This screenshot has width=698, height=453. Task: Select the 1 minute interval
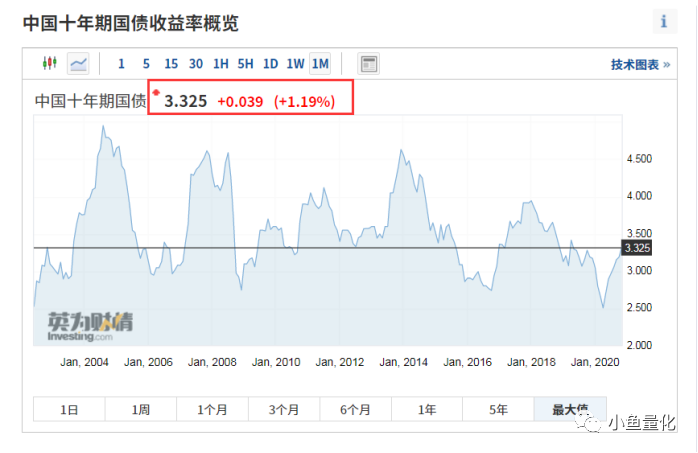pos(121,64)
